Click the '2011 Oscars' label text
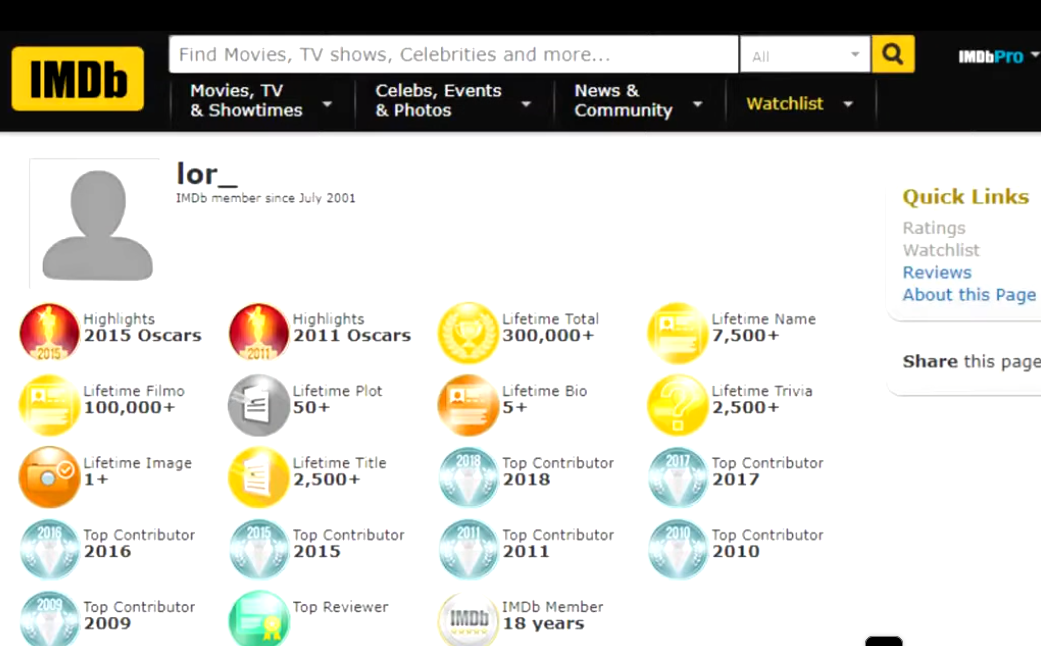The image size is (1041, 646). 352,335
